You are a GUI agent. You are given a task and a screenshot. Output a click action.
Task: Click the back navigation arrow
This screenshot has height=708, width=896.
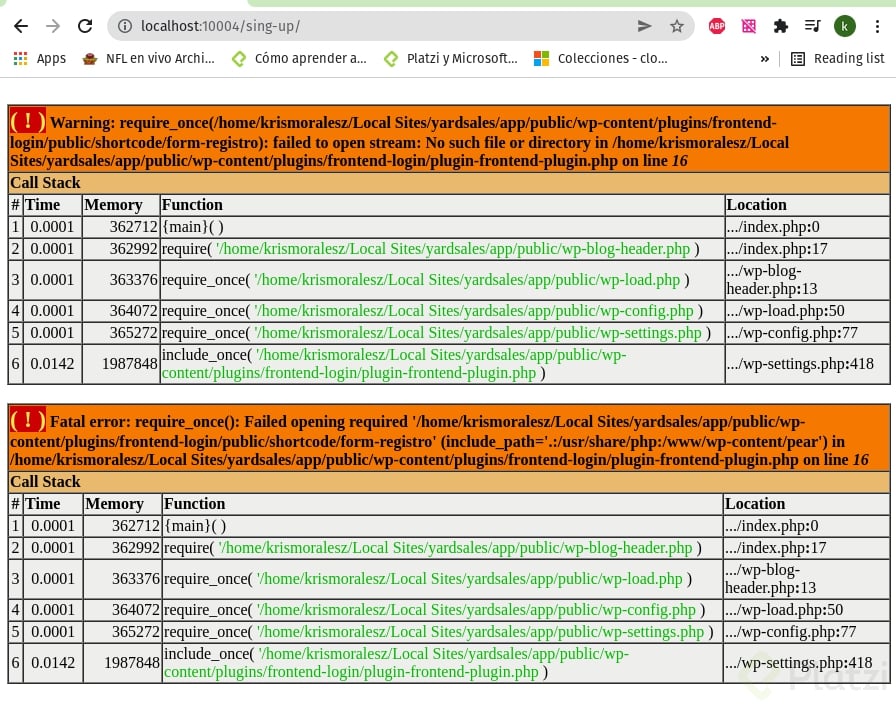pos(21,26)
